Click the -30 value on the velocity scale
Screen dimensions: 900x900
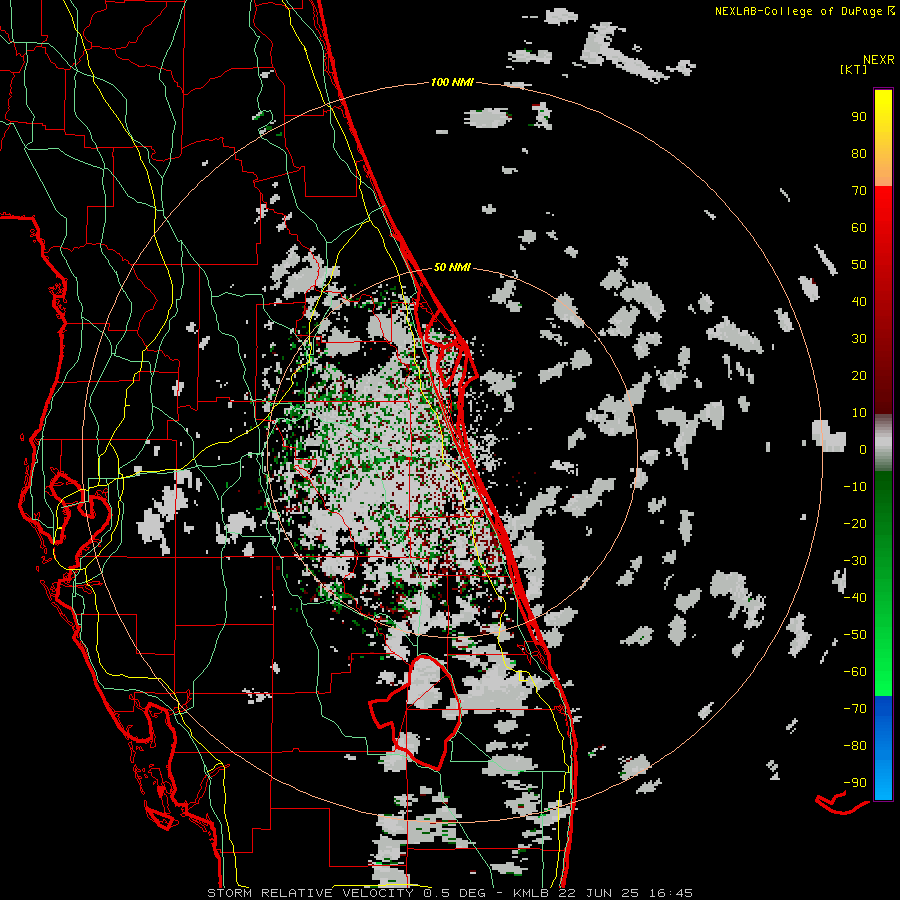point(855,561)
